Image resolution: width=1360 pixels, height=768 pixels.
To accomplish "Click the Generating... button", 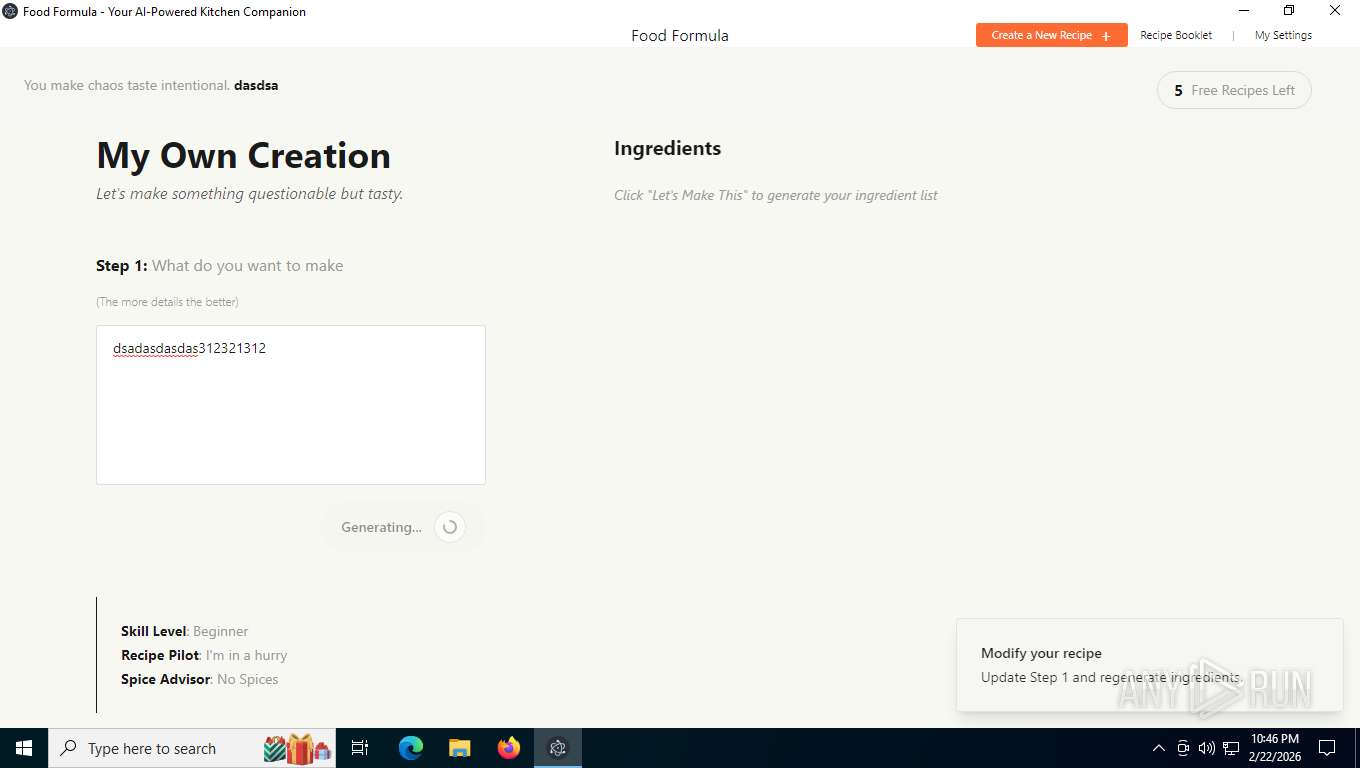I will (403, 527).
